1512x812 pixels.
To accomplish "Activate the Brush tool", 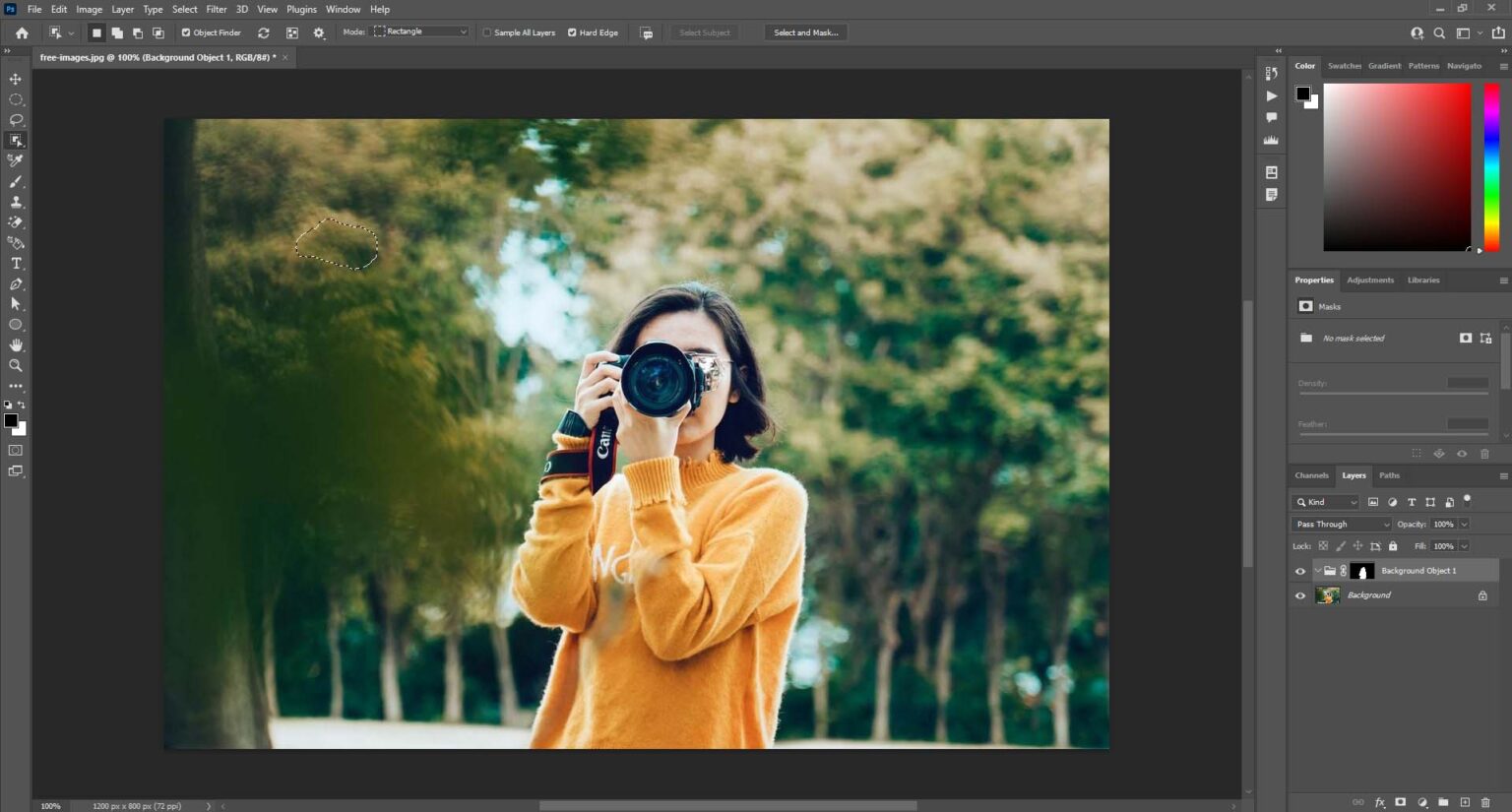I will [x=15, y=181].
